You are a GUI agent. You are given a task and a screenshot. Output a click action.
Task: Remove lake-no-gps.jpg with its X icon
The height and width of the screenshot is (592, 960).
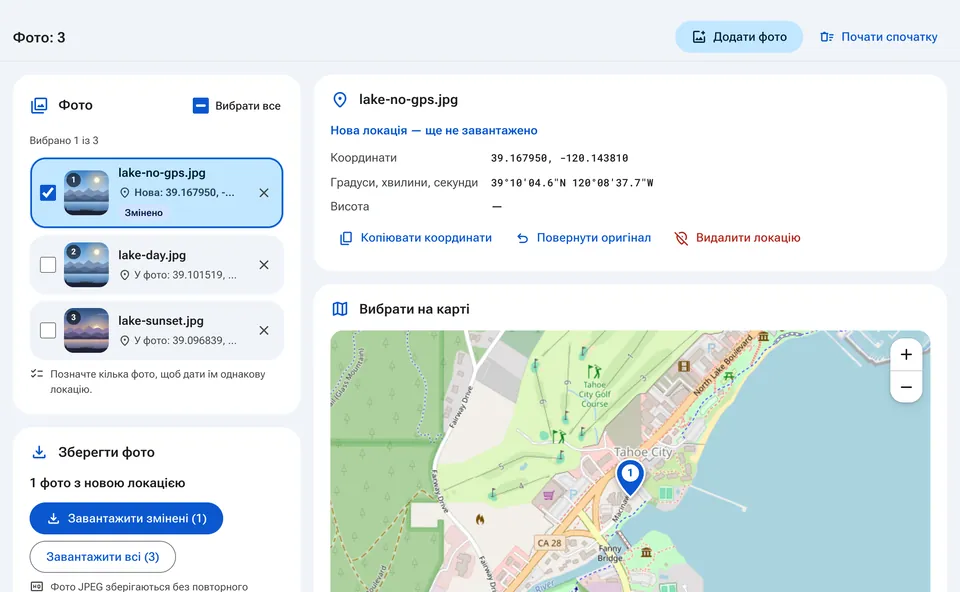coord(264,193)
